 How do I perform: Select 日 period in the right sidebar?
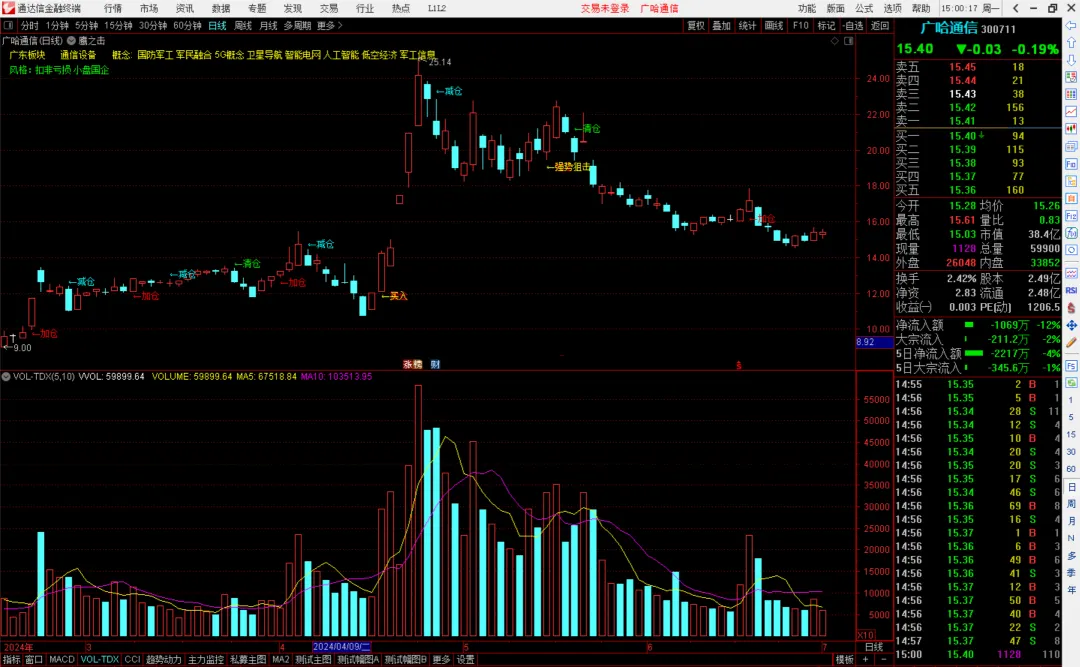[1071, 486]
